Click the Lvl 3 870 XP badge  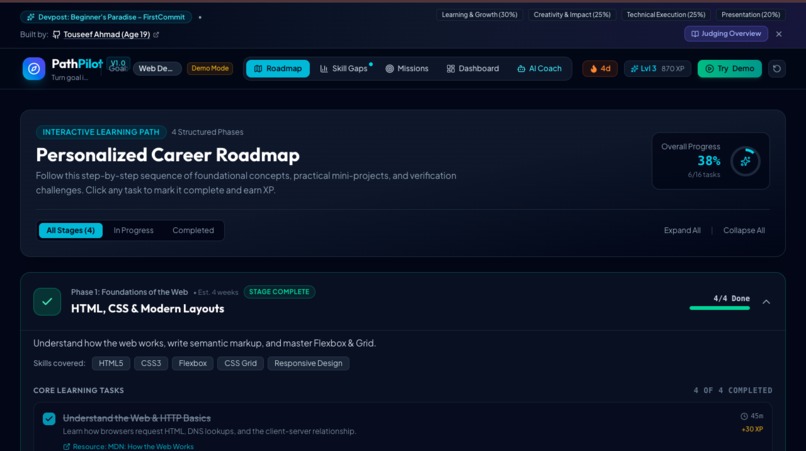pyautogui.click(x=657, y=68)
